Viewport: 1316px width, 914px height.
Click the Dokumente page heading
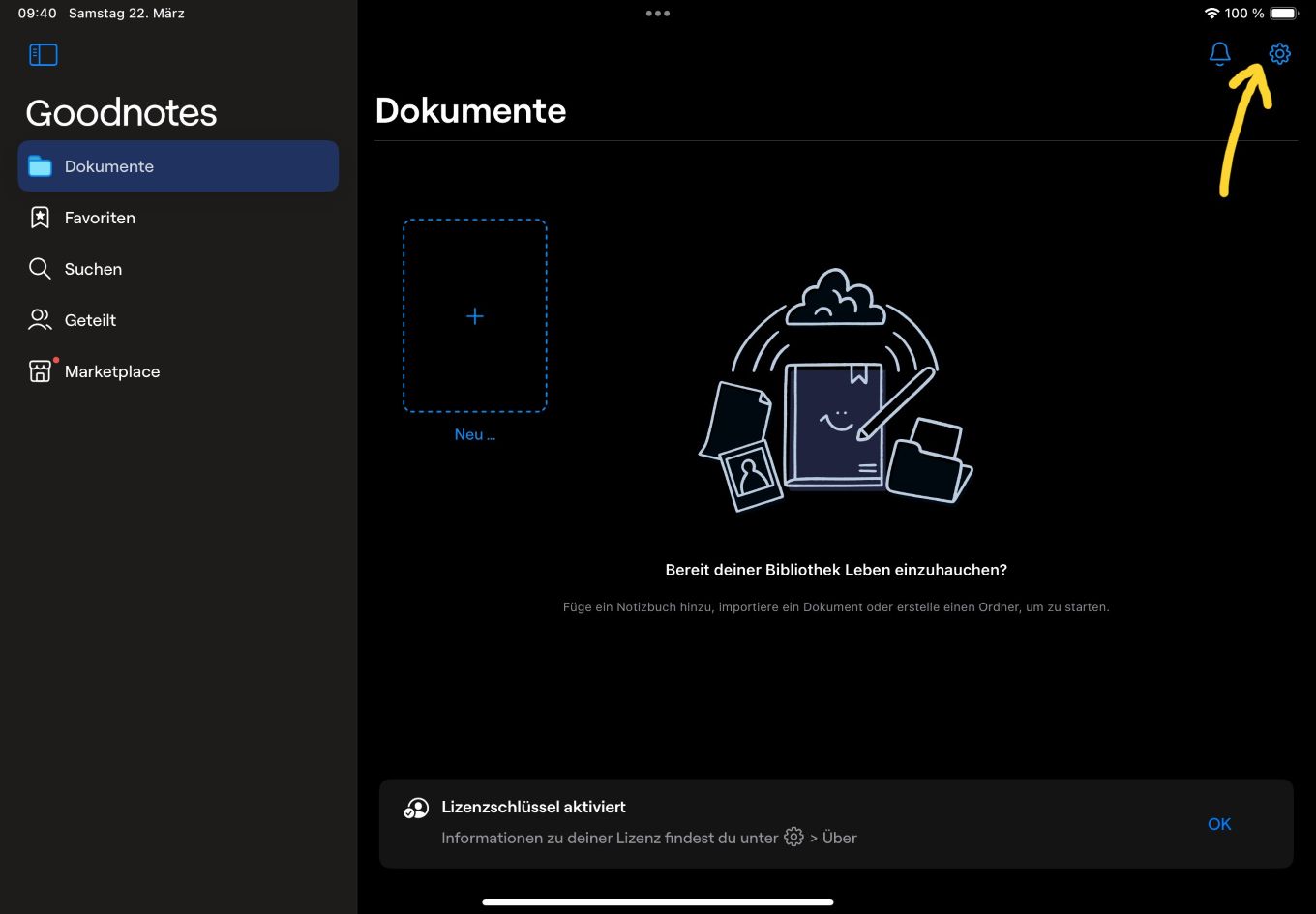[470, 110]
